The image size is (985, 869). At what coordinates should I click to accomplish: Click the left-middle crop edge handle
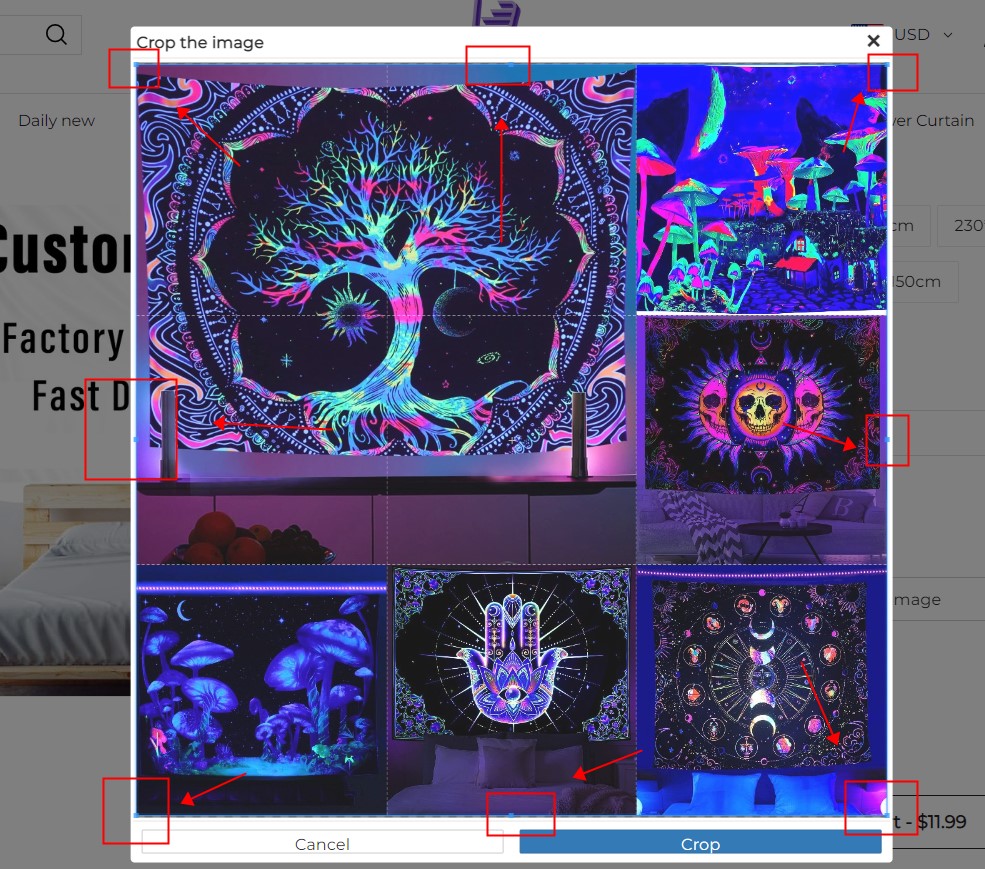tap(136, 440)
